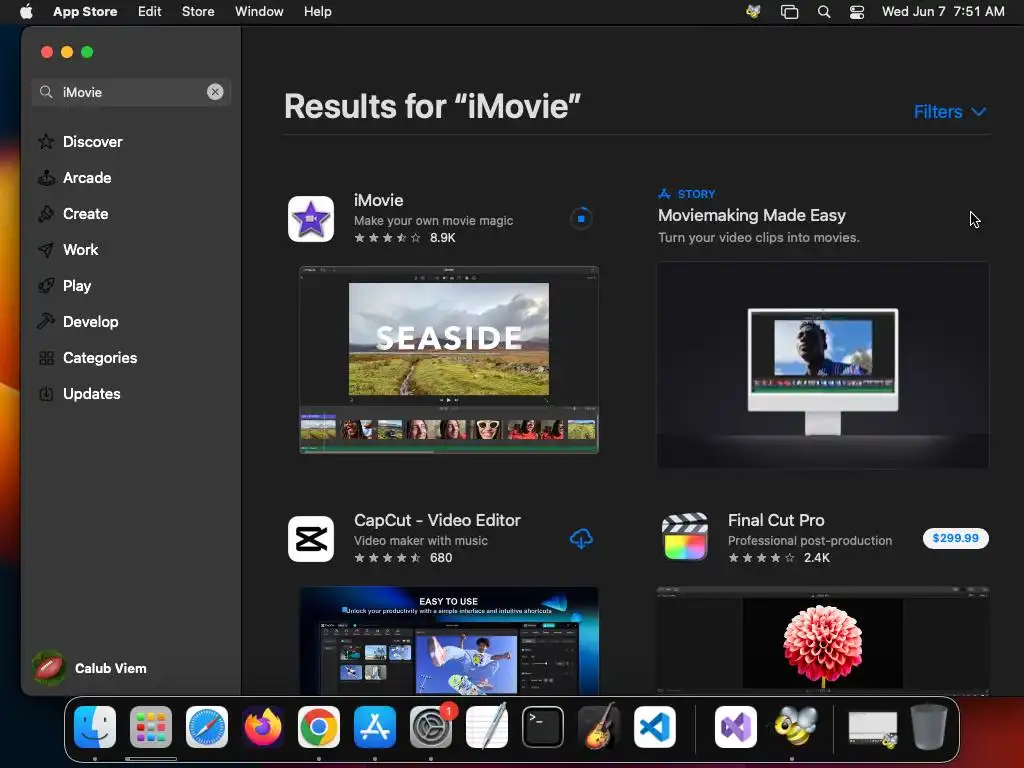Stop the iMovie download in progress

[581, 218]
